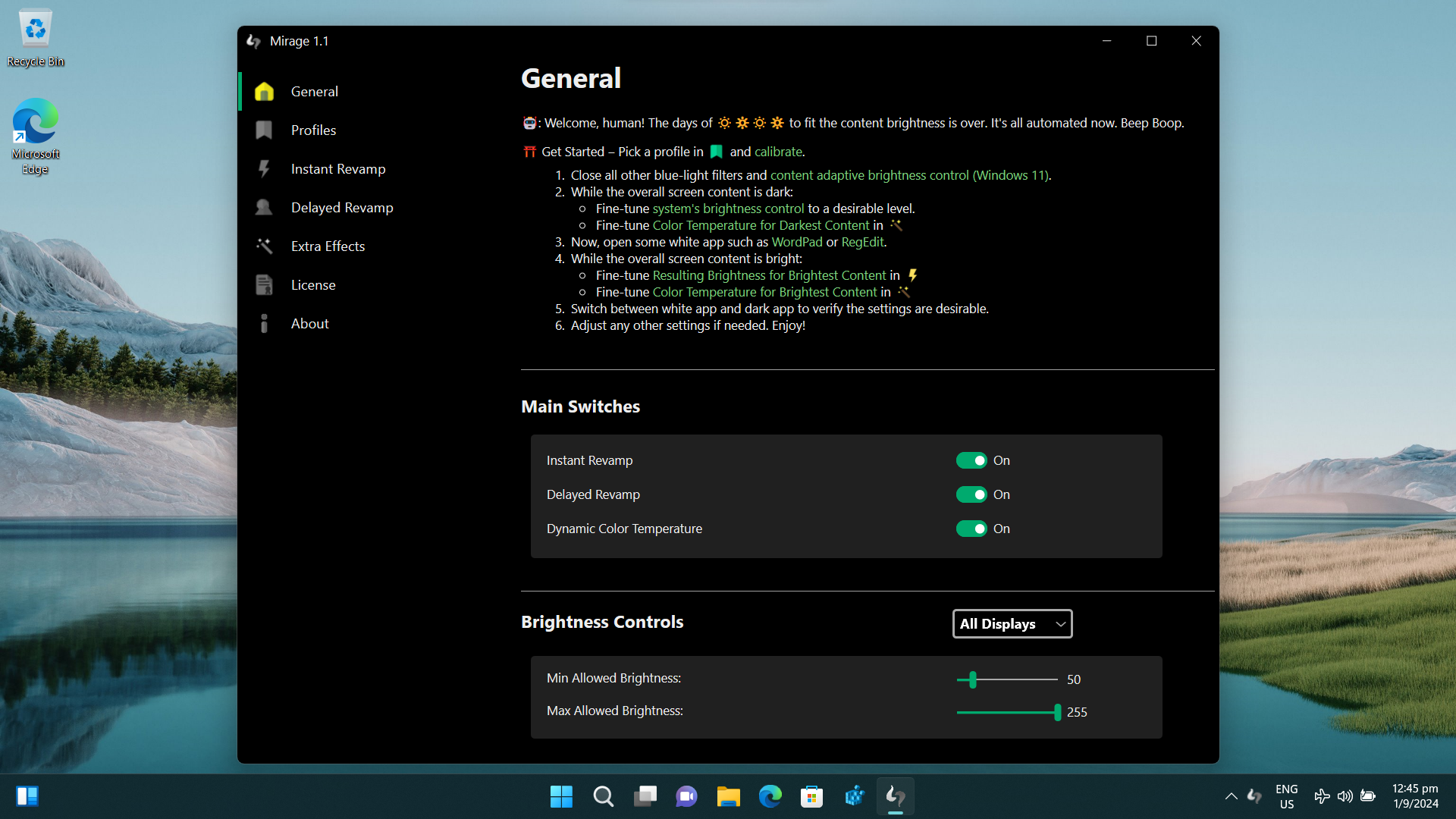Image resolution: width=1456 pixels, height=819 pixels.
Task: Switch to the Profiles section
Action: pos(313,130)
